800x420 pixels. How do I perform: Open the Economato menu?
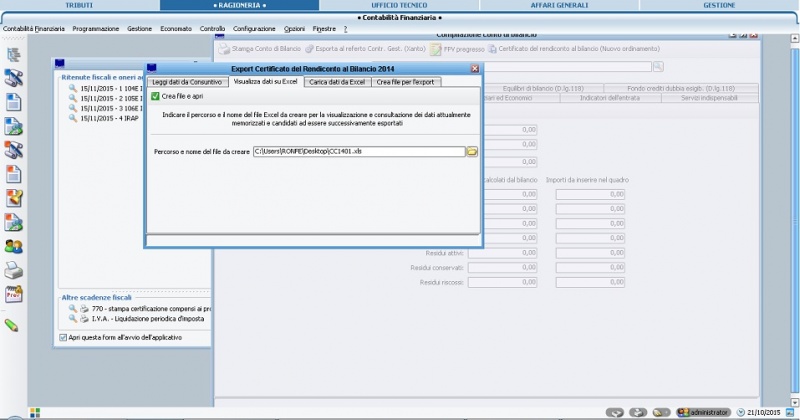[176, 29]
